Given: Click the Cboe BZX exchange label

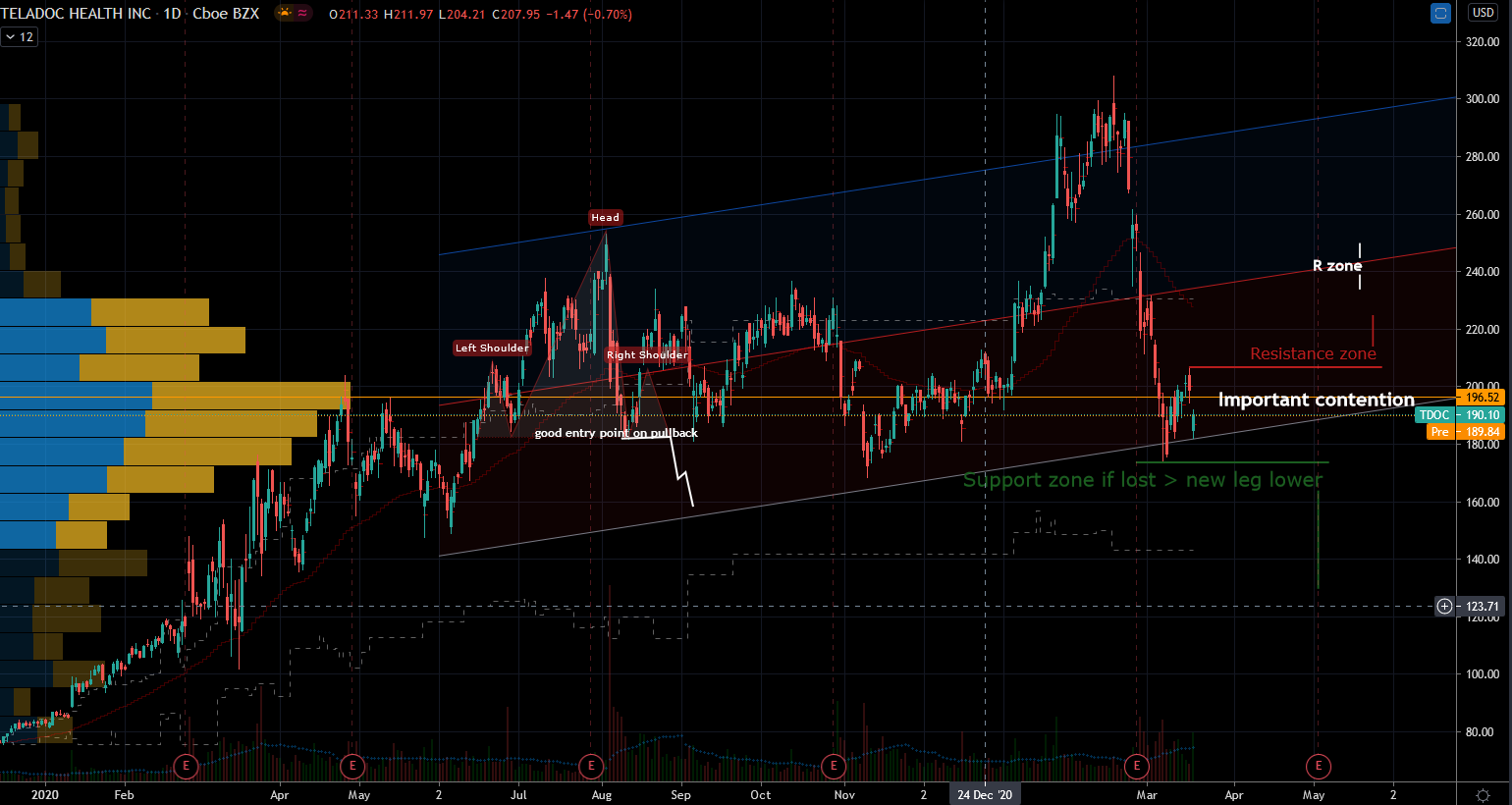Looking at the screenshot, I should [226, 14].
